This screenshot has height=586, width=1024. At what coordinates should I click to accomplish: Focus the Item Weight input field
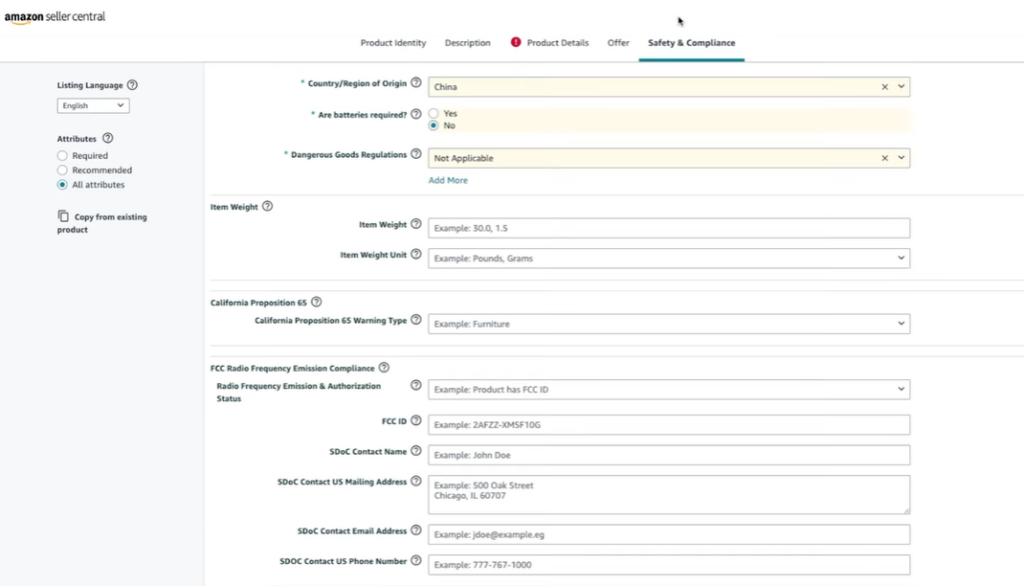pos(669,228)
